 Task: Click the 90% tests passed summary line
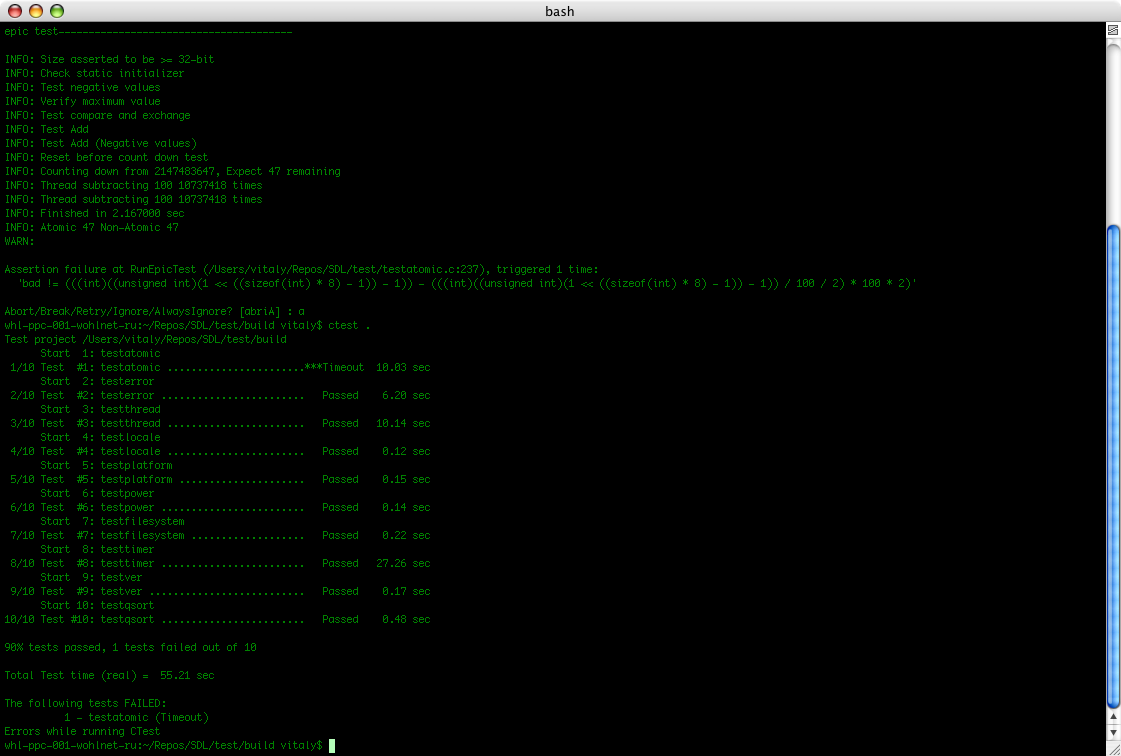point(130,647)
